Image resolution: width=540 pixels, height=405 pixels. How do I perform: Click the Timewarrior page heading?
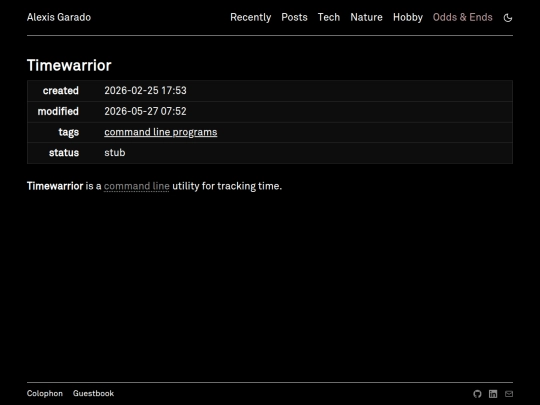pos(69,65)
